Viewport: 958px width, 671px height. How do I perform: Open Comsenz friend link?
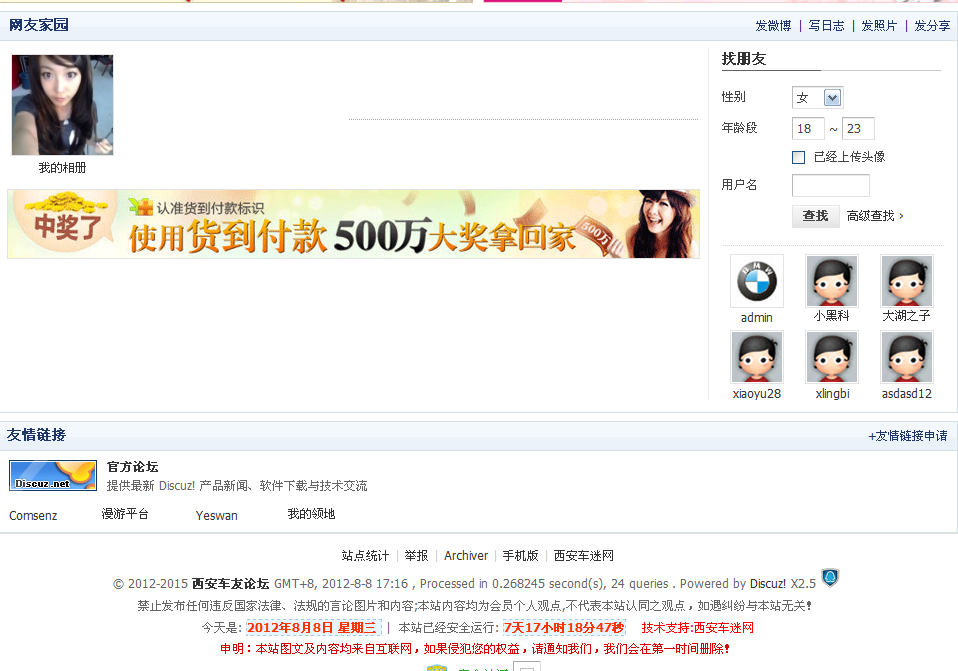pyautogui.click(x=33, y=515)
